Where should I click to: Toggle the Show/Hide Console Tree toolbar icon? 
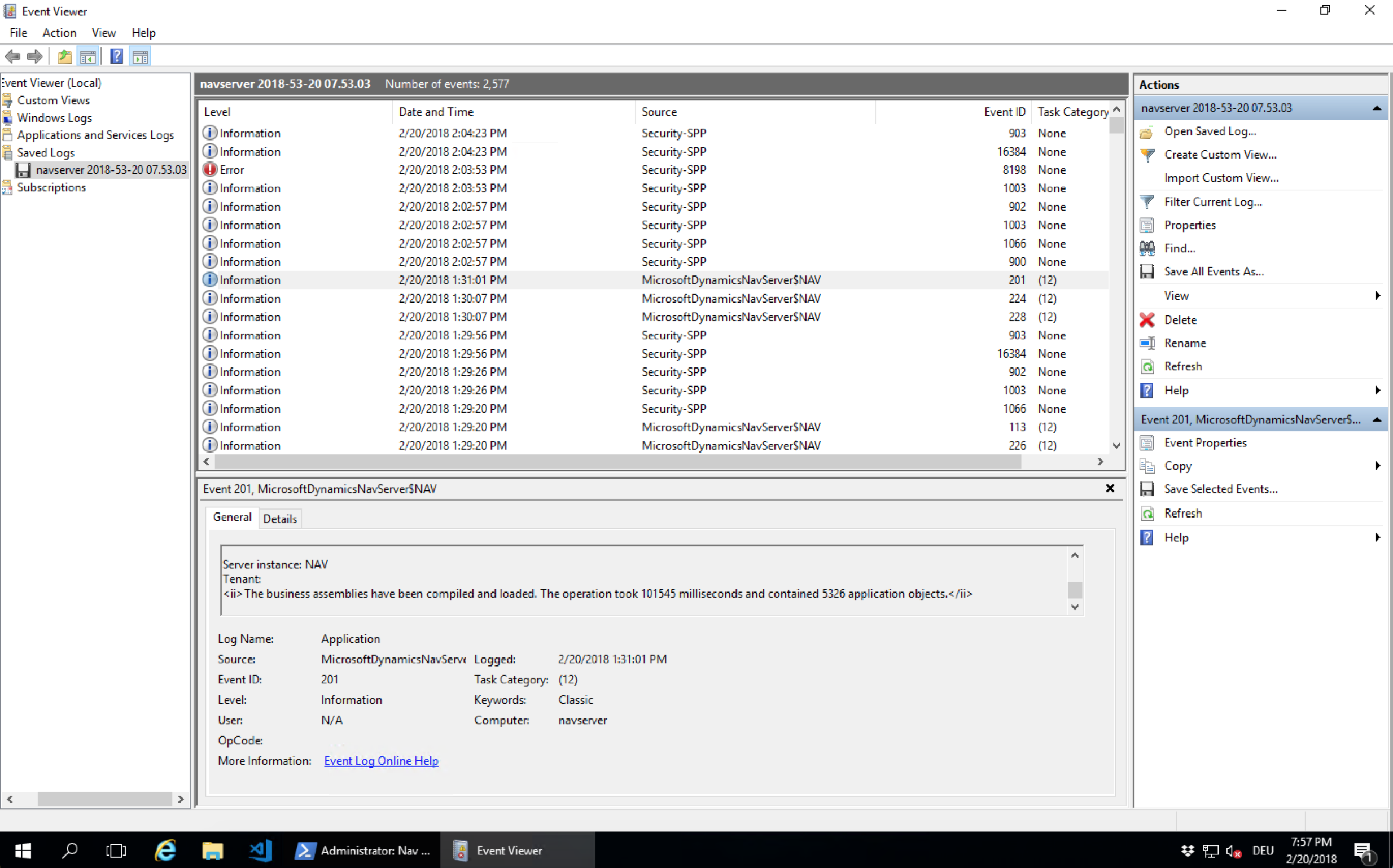(89, 56)
